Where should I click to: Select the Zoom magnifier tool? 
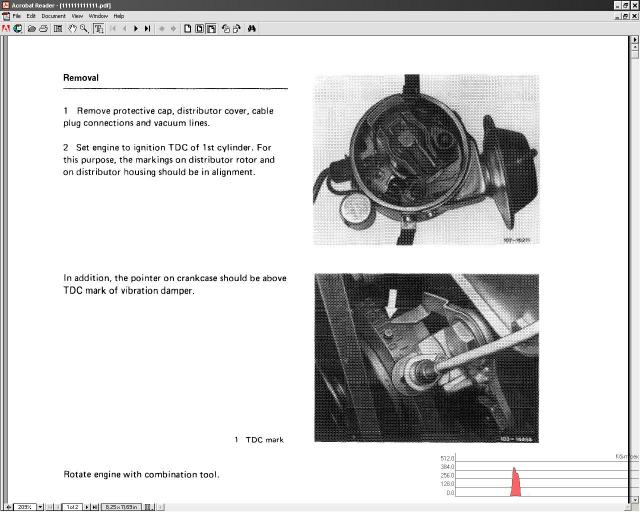click(x=84, y=29)
